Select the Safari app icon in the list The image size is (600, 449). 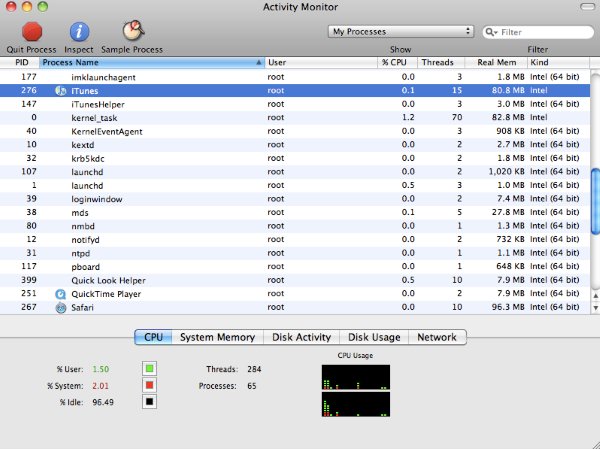pos(60,307)
